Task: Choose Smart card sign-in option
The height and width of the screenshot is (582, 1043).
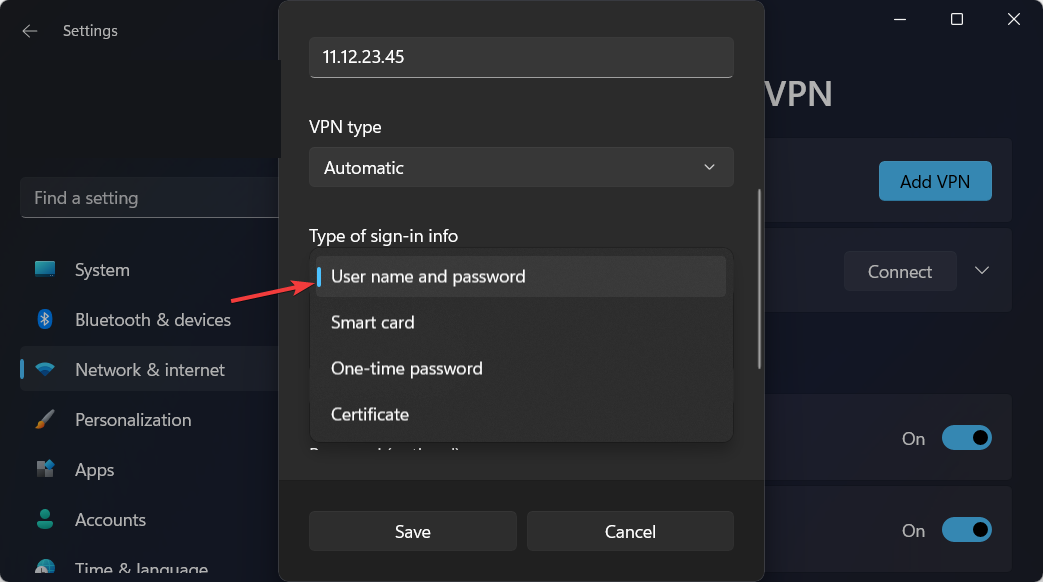Action: click(x=521, y=322)
